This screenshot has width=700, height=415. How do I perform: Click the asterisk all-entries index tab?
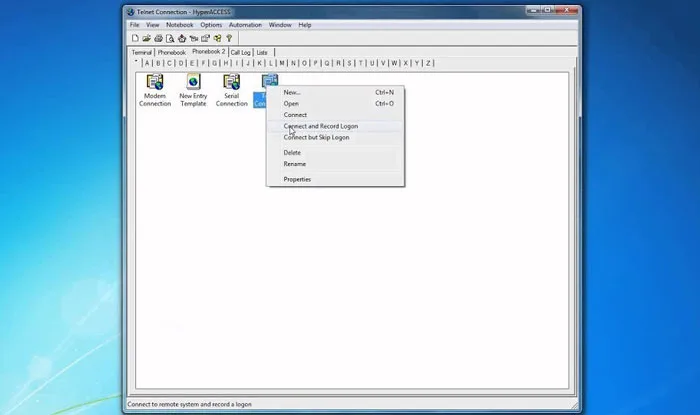136,62
